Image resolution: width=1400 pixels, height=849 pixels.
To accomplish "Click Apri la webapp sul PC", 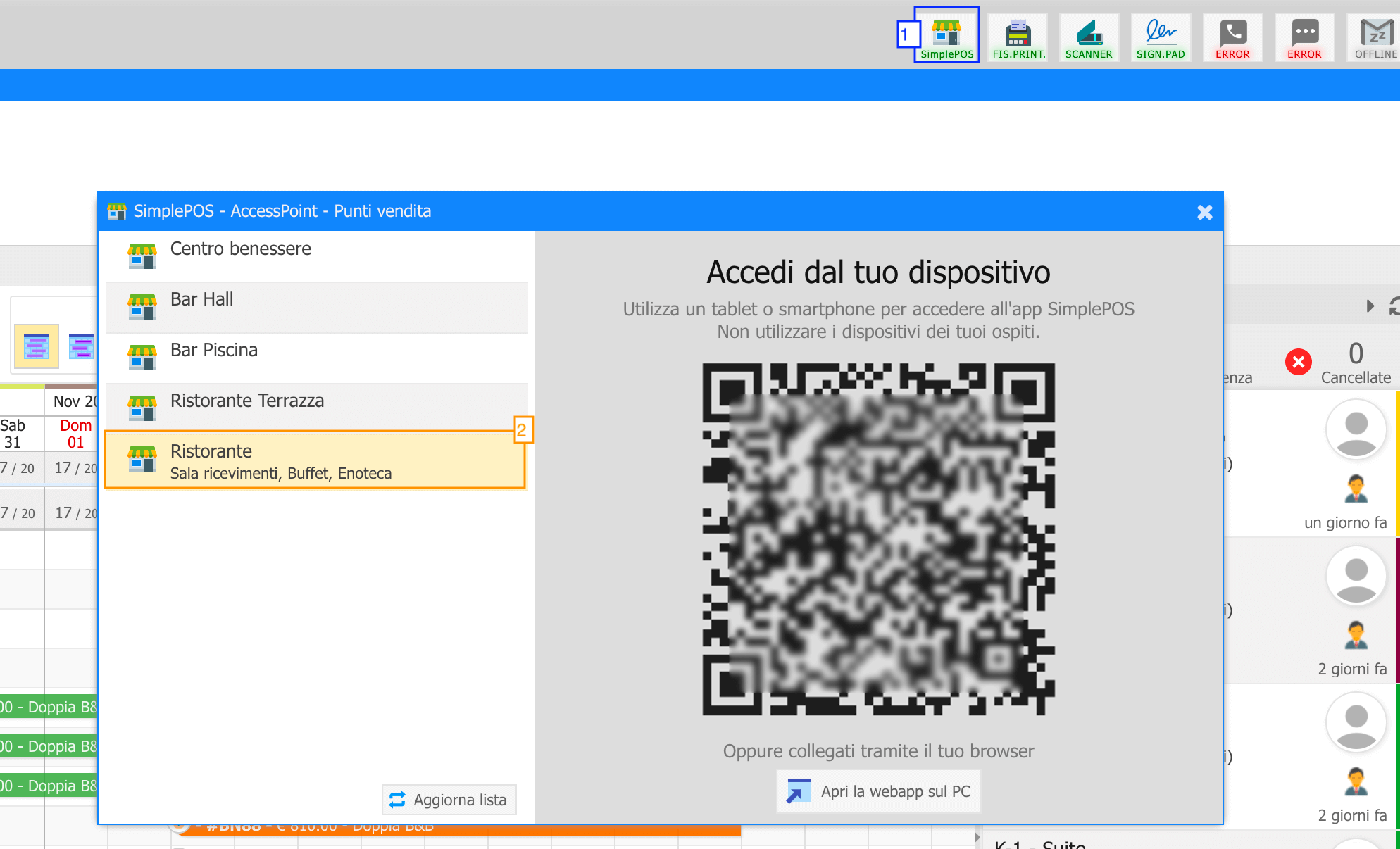I will 878,791.
